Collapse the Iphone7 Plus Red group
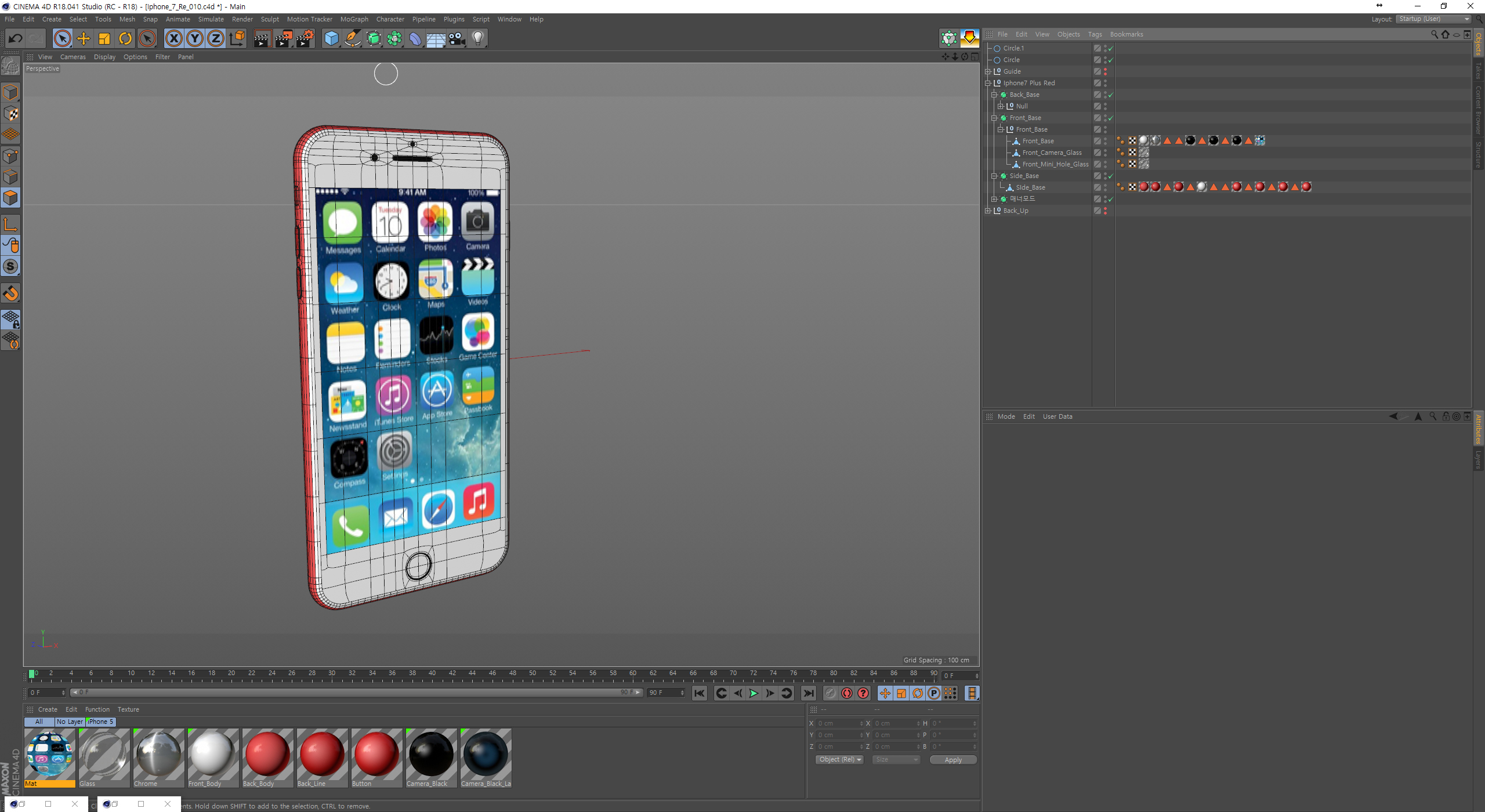The width and height of the screenshot is (1485, 812). click(988, 83)
